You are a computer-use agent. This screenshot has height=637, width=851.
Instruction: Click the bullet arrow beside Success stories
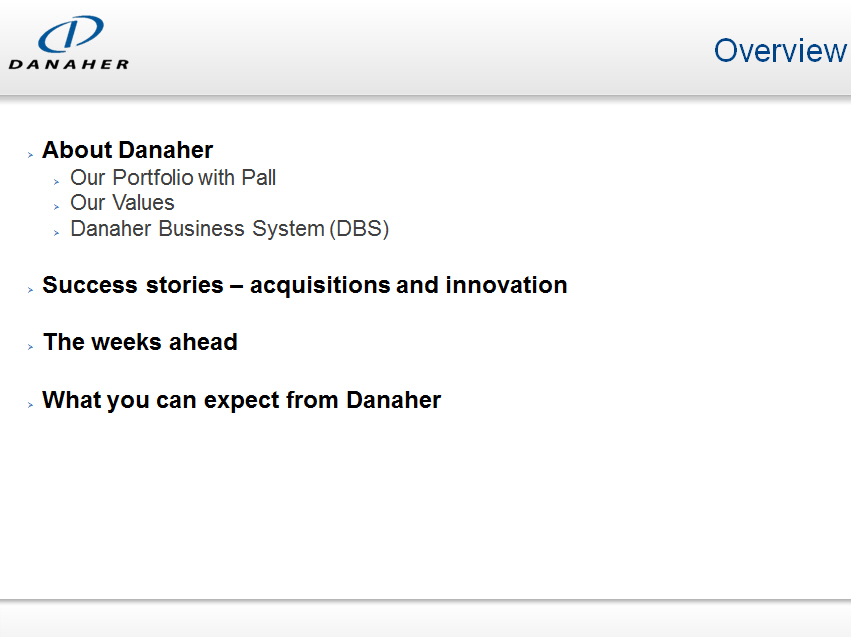point(31,289)
